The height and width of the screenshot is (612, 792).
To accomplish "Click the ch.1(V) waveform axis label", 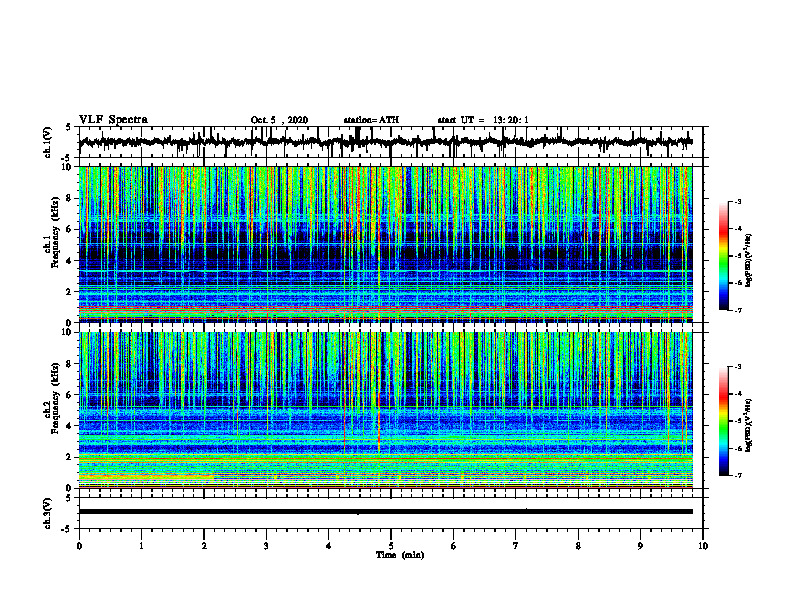I will (48, 142).
